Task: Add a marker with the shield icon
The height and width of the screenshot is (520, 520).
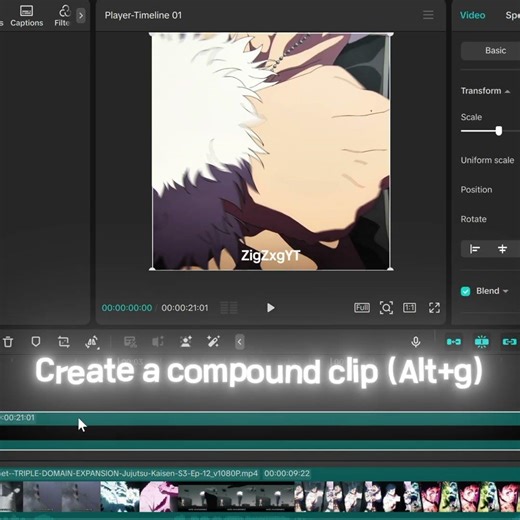Action: coord(36,342)
